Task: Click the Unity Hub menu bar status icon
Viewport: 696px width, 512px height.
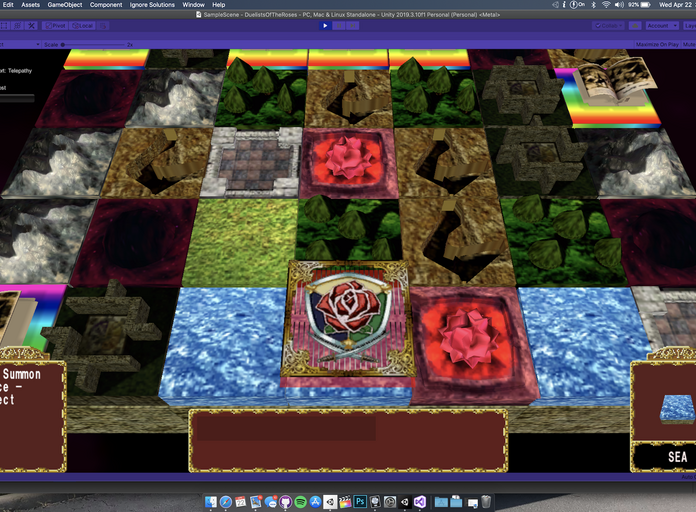Action: pyautogui.click(x=555, y=5)
